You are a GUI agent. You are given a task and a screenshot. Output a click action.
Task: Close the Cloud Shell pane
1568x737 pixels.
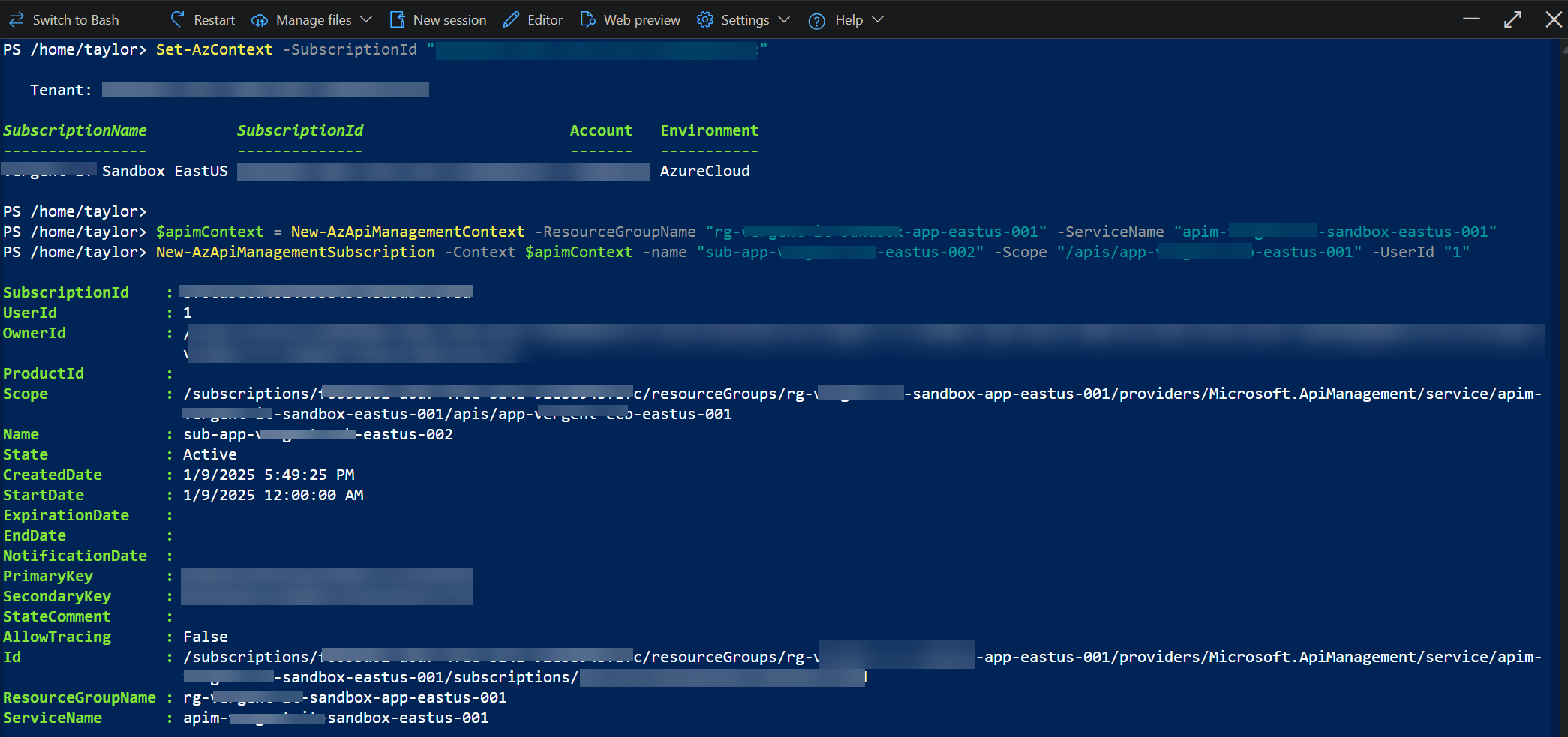1554,19
